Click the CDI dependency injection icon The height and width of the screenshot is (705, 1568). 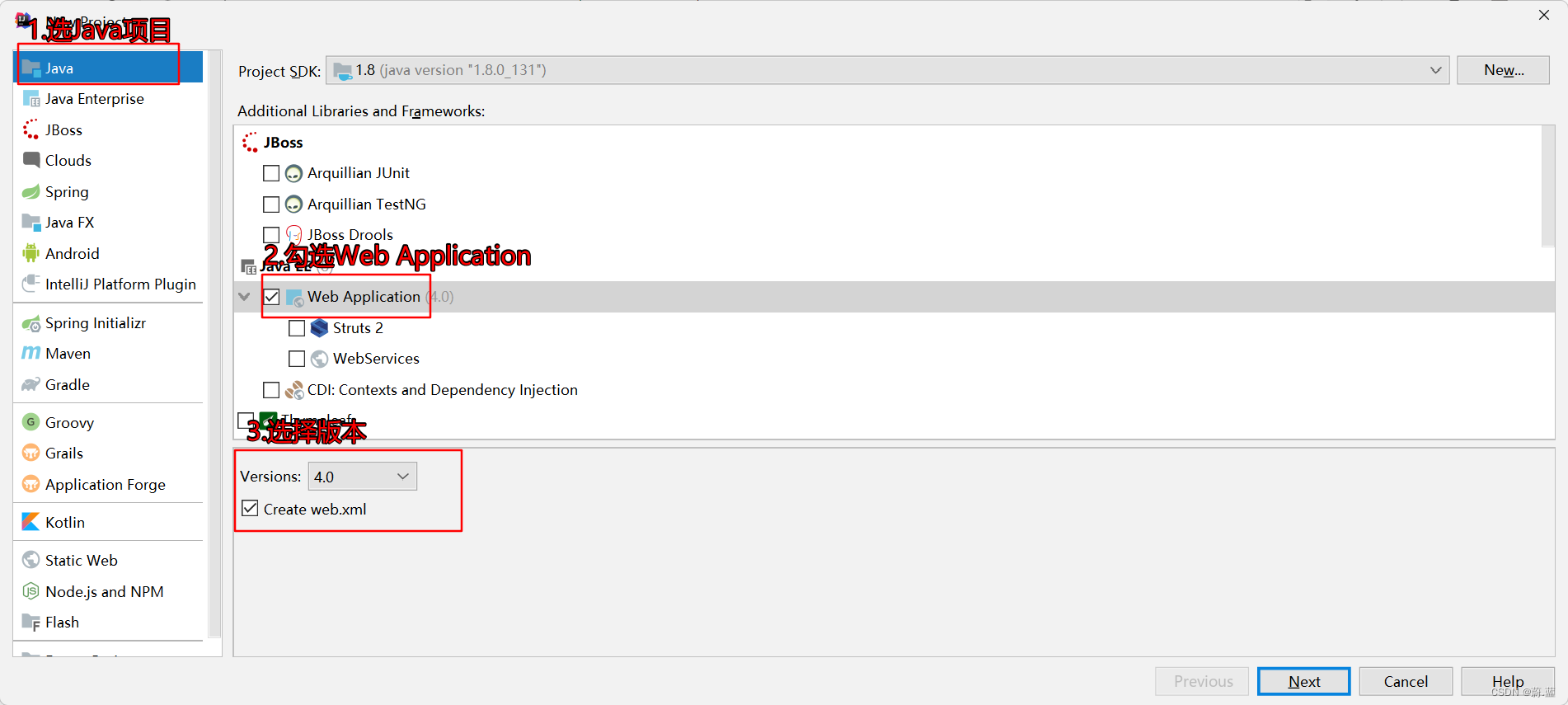(x=293, y=390)
